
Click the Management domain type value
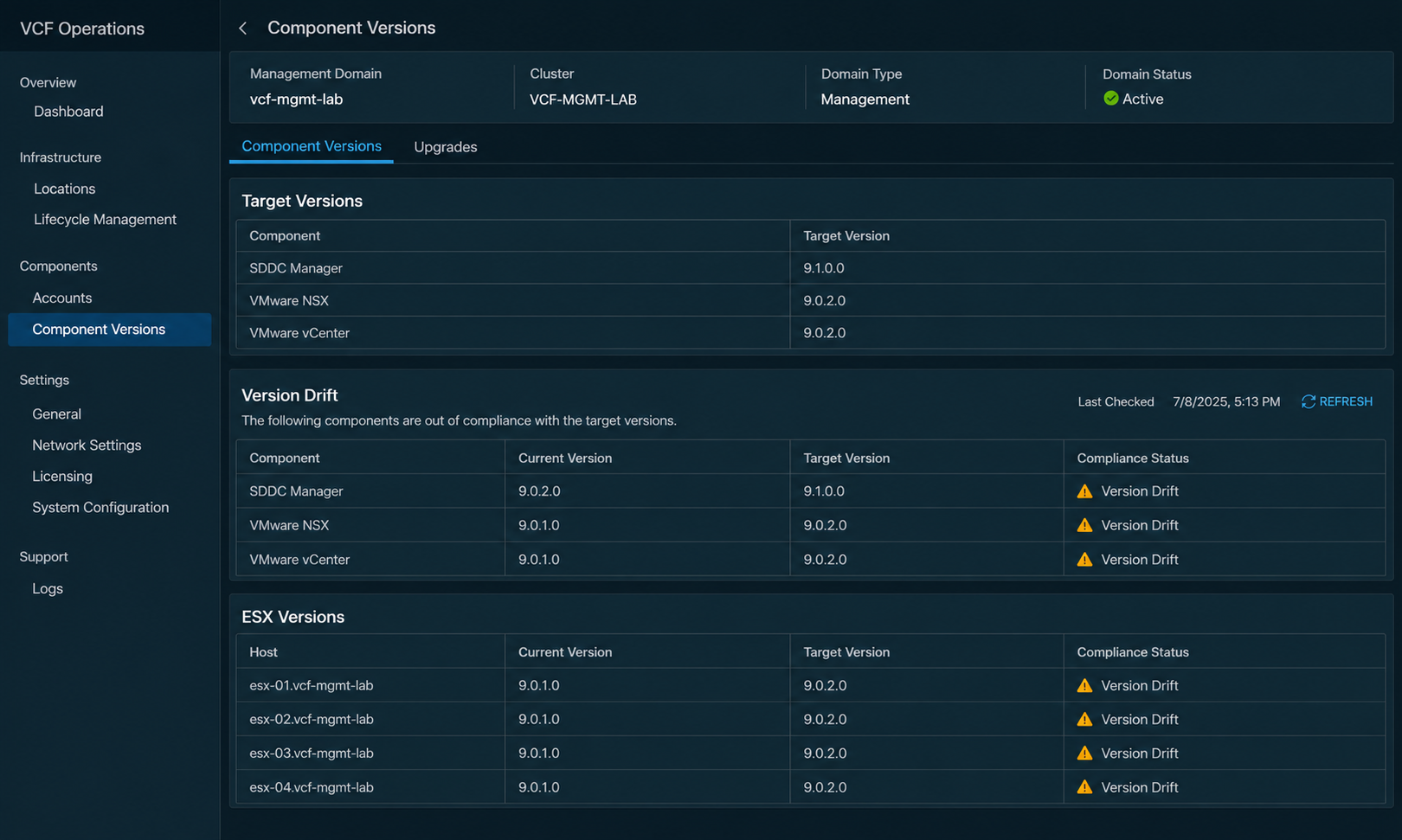[865, 99]
